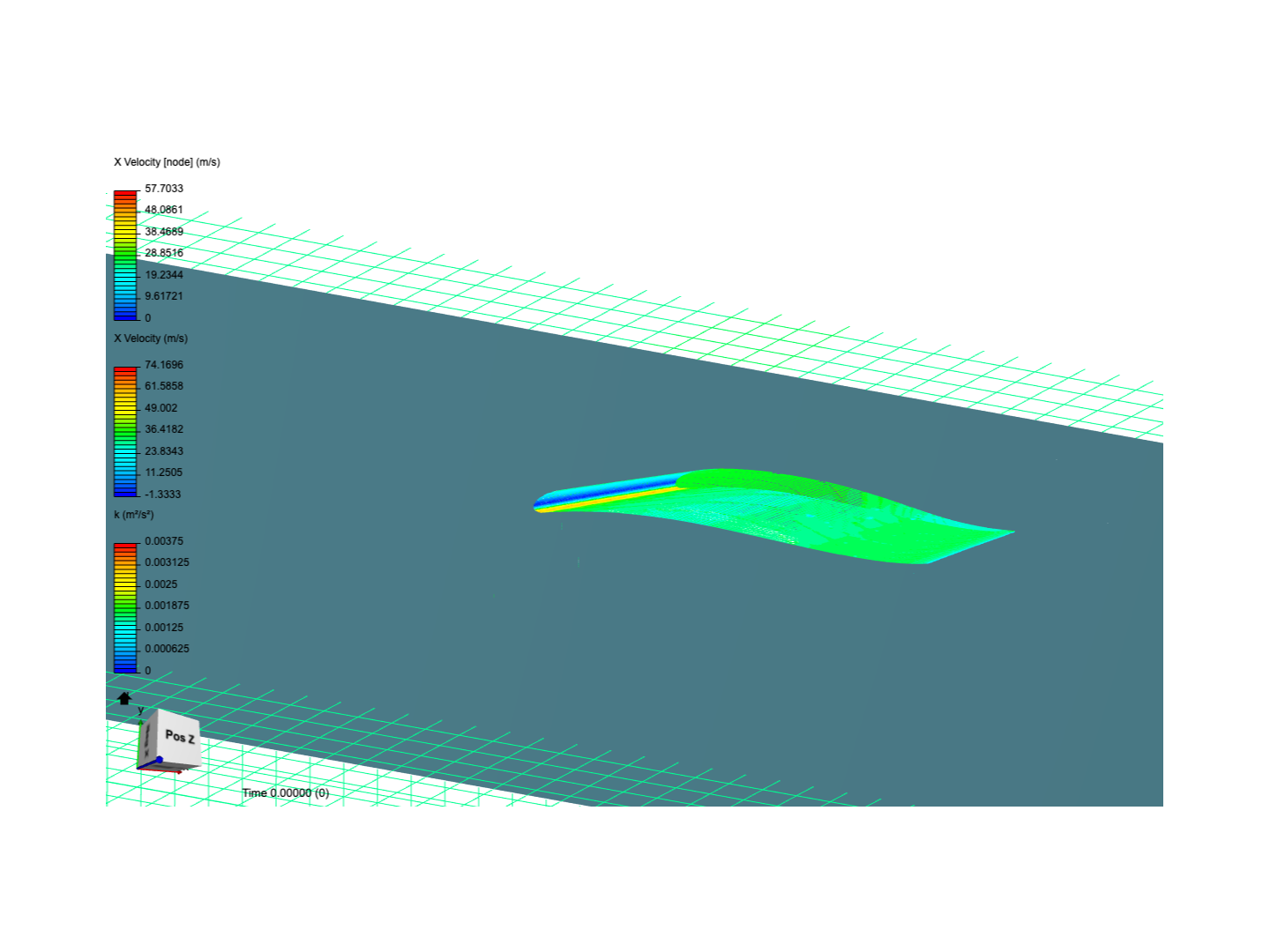
Task: Click the X Velocity [node] legend title
Action: click(167, 161)
